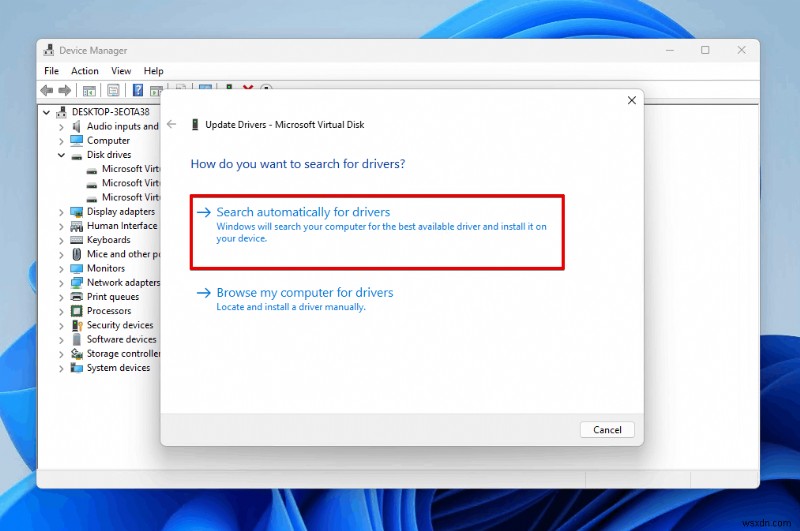Click the Storage controllers icon
Viewport: 800px width, 531px height.
tap(77, 353)
